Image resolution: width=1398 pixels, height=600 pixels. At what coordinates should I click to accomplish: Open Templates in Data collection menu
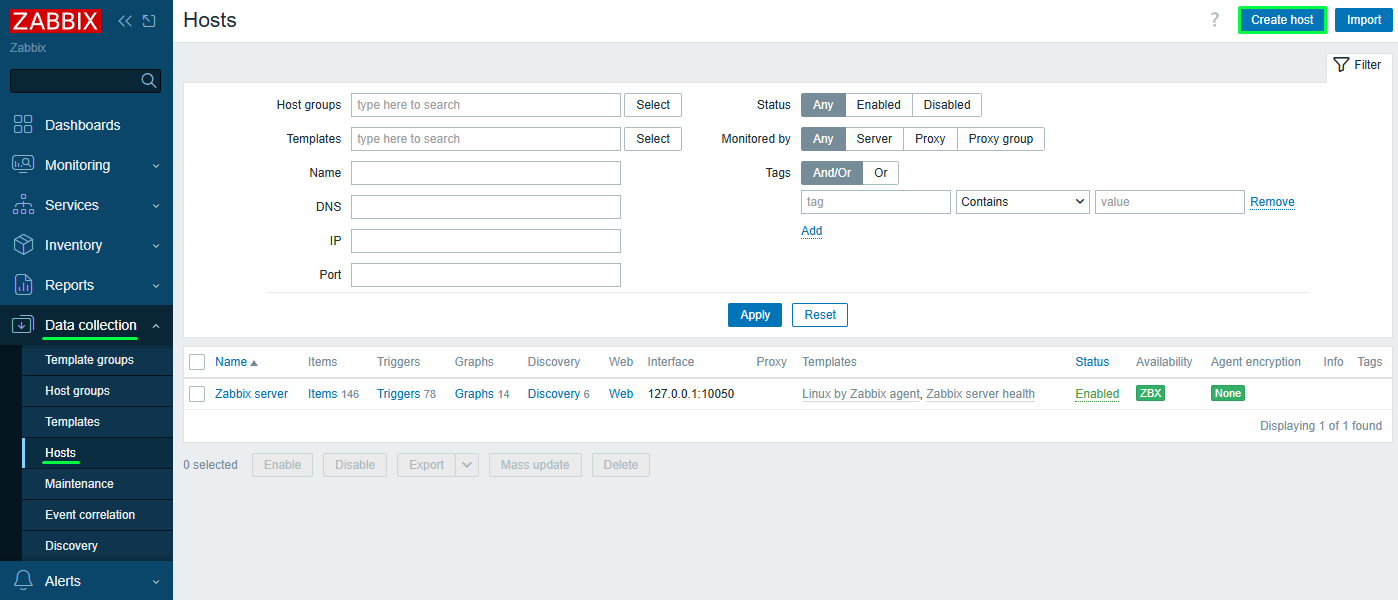(72, 422)
